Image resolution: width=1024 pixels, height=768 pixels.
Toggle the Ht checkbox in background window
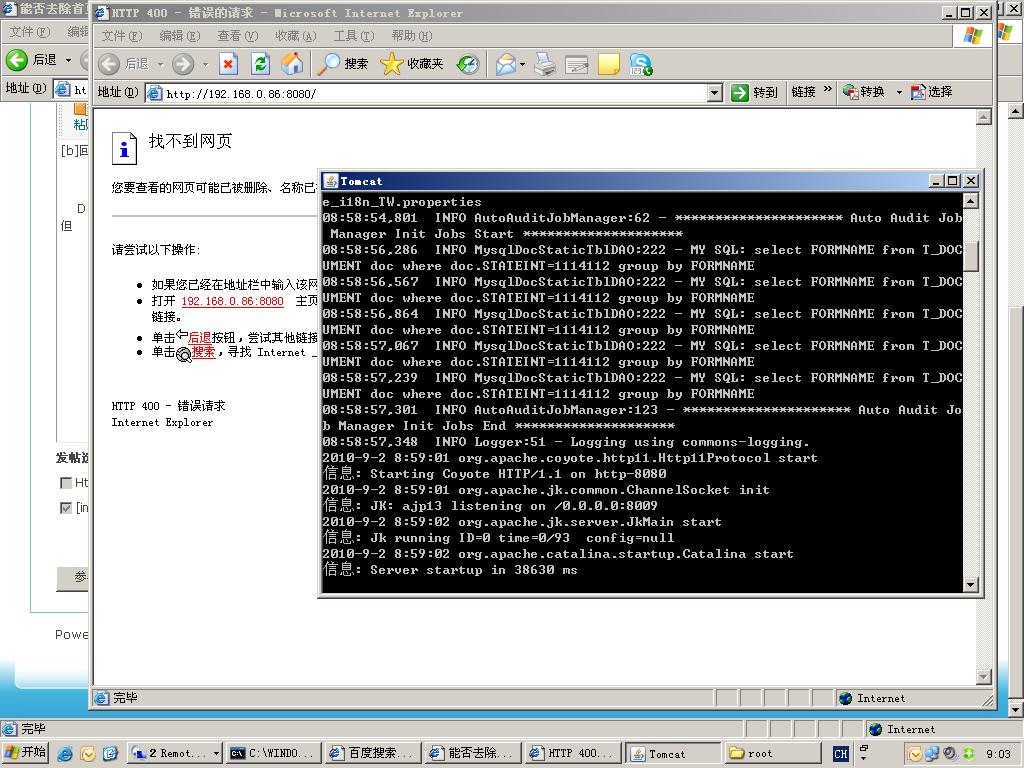pyautogui.click(x=65, y=483)
